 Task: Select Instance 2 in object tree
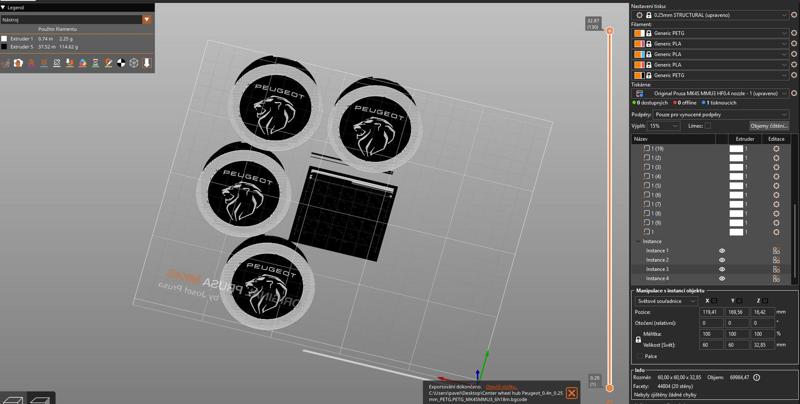coord(657,260)
